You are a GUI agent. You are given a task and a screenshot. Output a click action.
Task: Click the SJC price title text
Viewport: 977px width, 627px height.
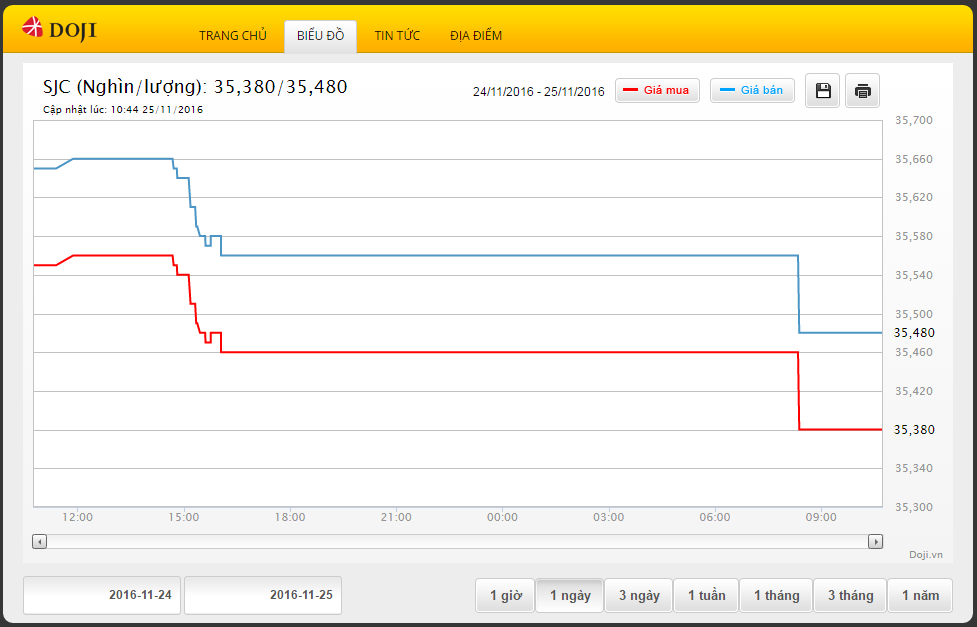tap(195, 87)
